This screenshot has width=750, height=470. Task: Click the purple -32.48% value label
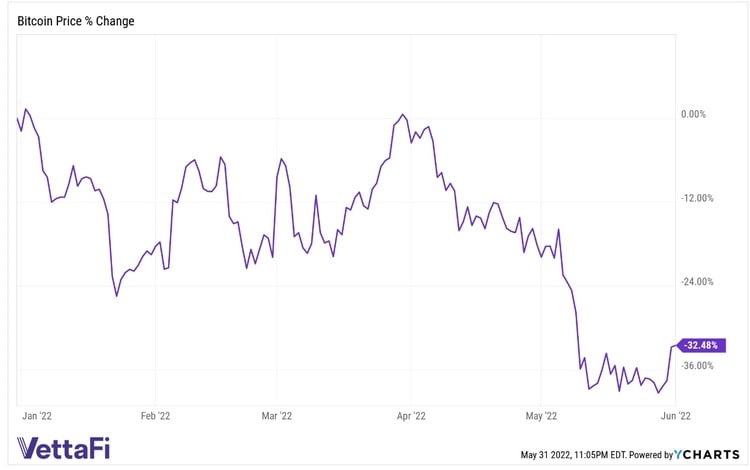pyautogui.click(x=701, y=345)
